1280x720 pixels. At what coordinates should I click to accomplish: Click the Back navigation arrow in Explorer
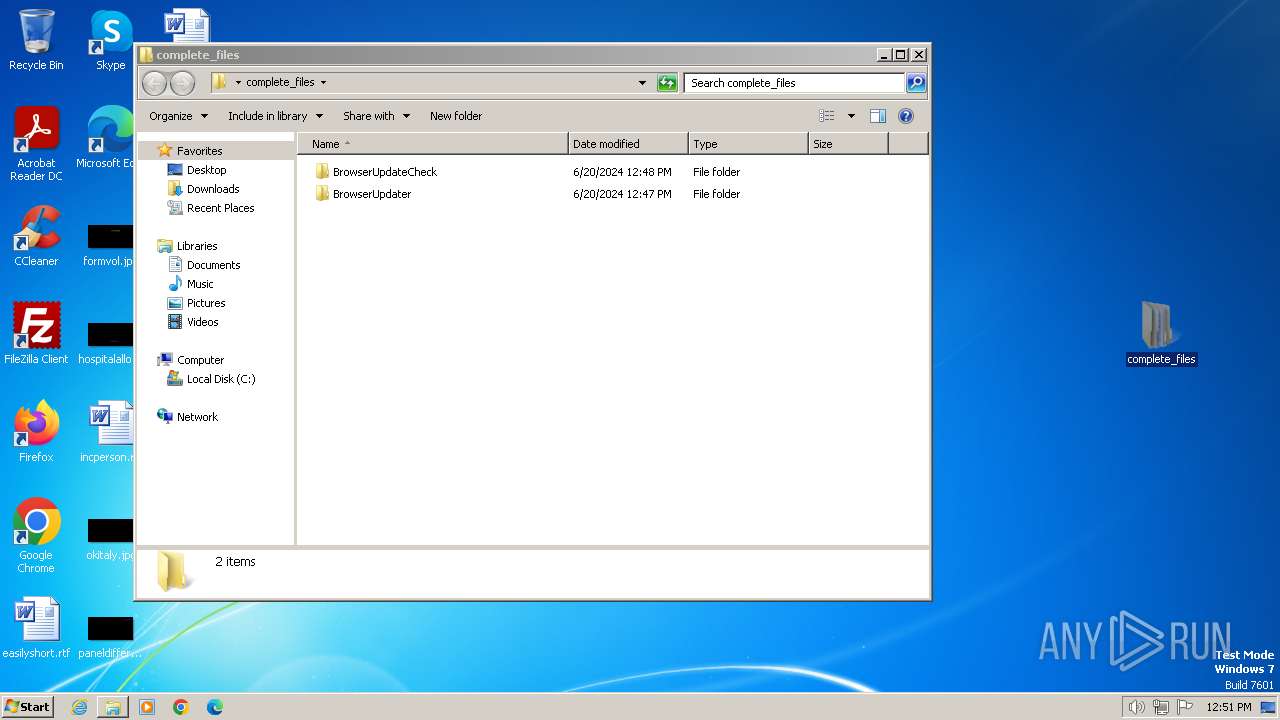click(154, 83)
